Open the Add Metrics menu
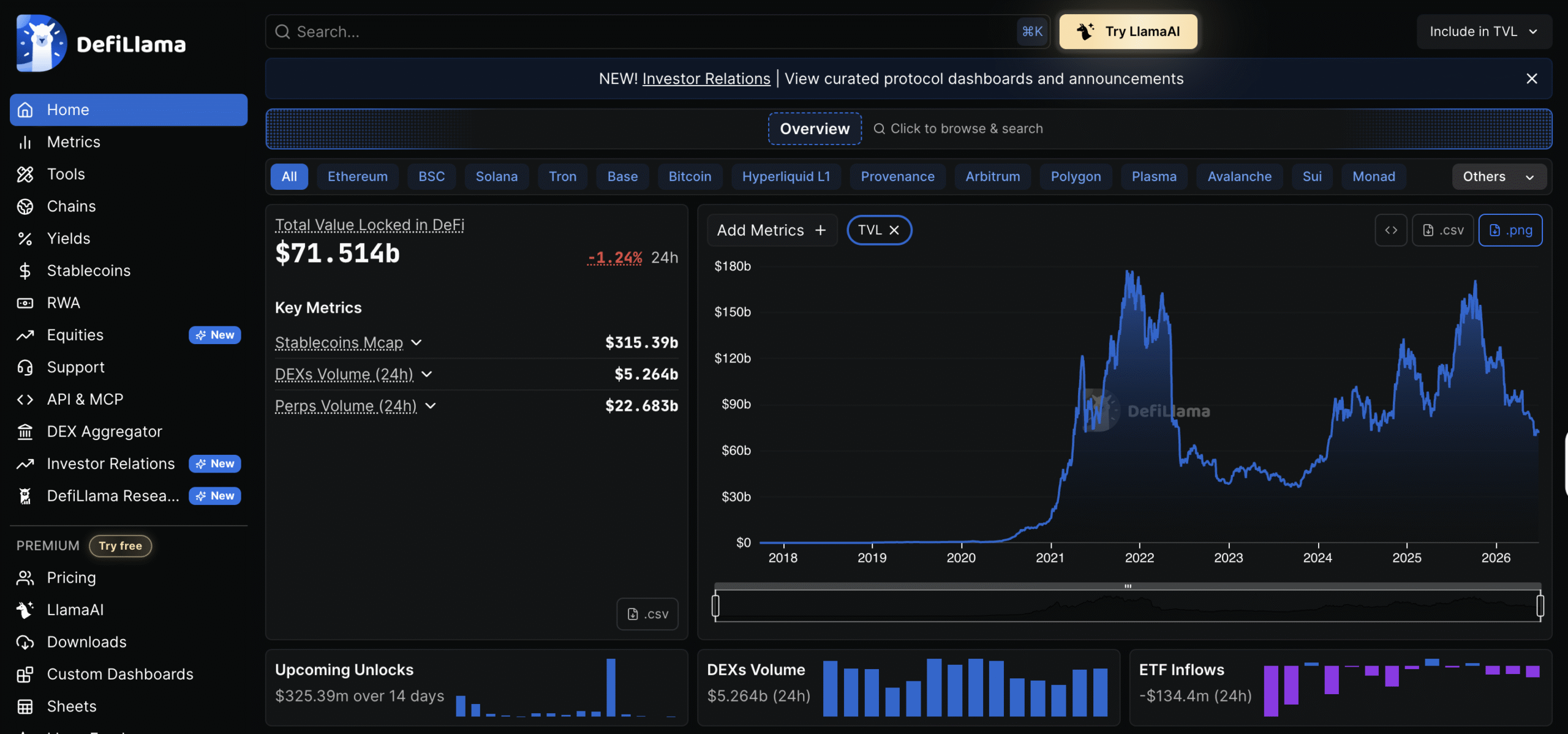 tap(772, 230)
